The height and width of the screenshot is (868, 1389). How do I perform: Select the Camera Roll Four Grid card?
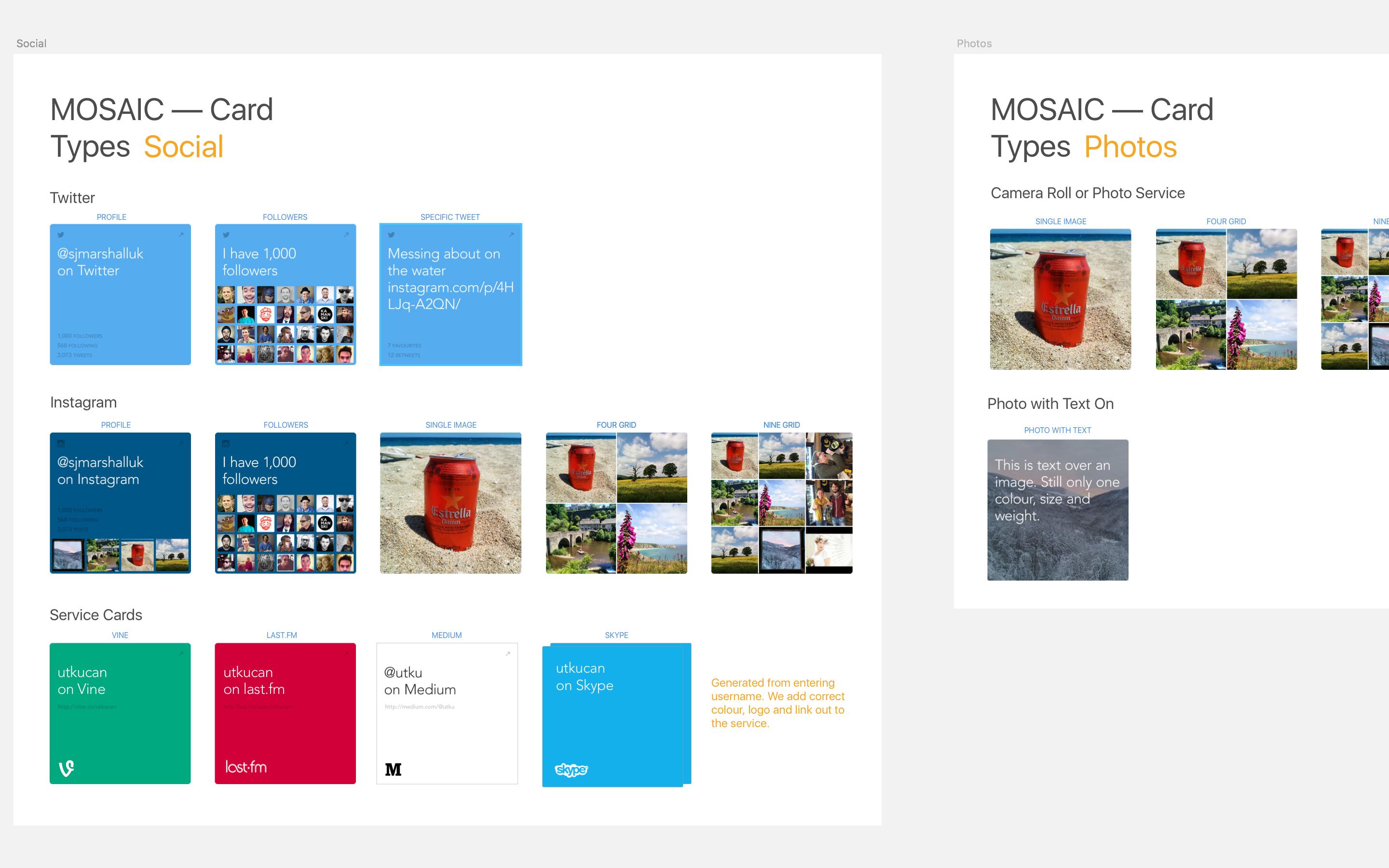pyautogui.click(x=1226, y=299)
